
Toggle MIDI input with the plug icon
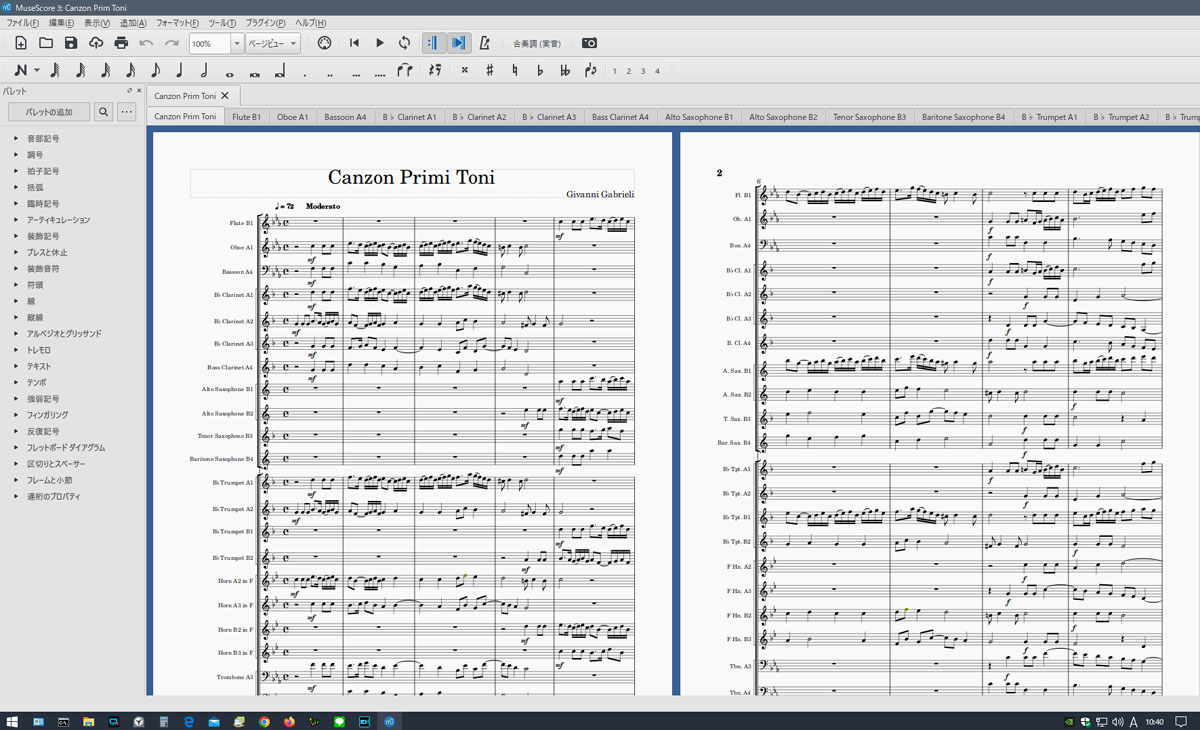(x=324, y=43)
